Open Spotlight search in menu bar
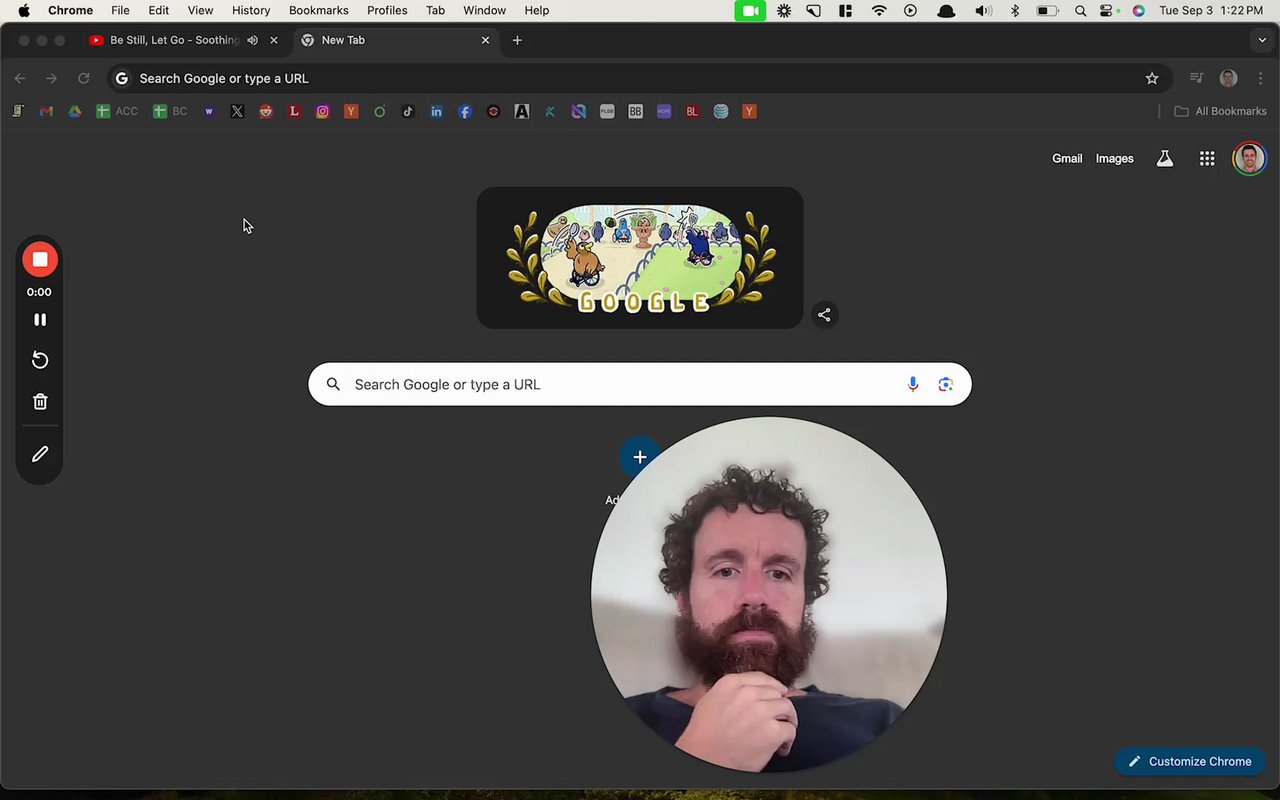This screenshot has width=1280, height=800. click(x=1080, y=10)
